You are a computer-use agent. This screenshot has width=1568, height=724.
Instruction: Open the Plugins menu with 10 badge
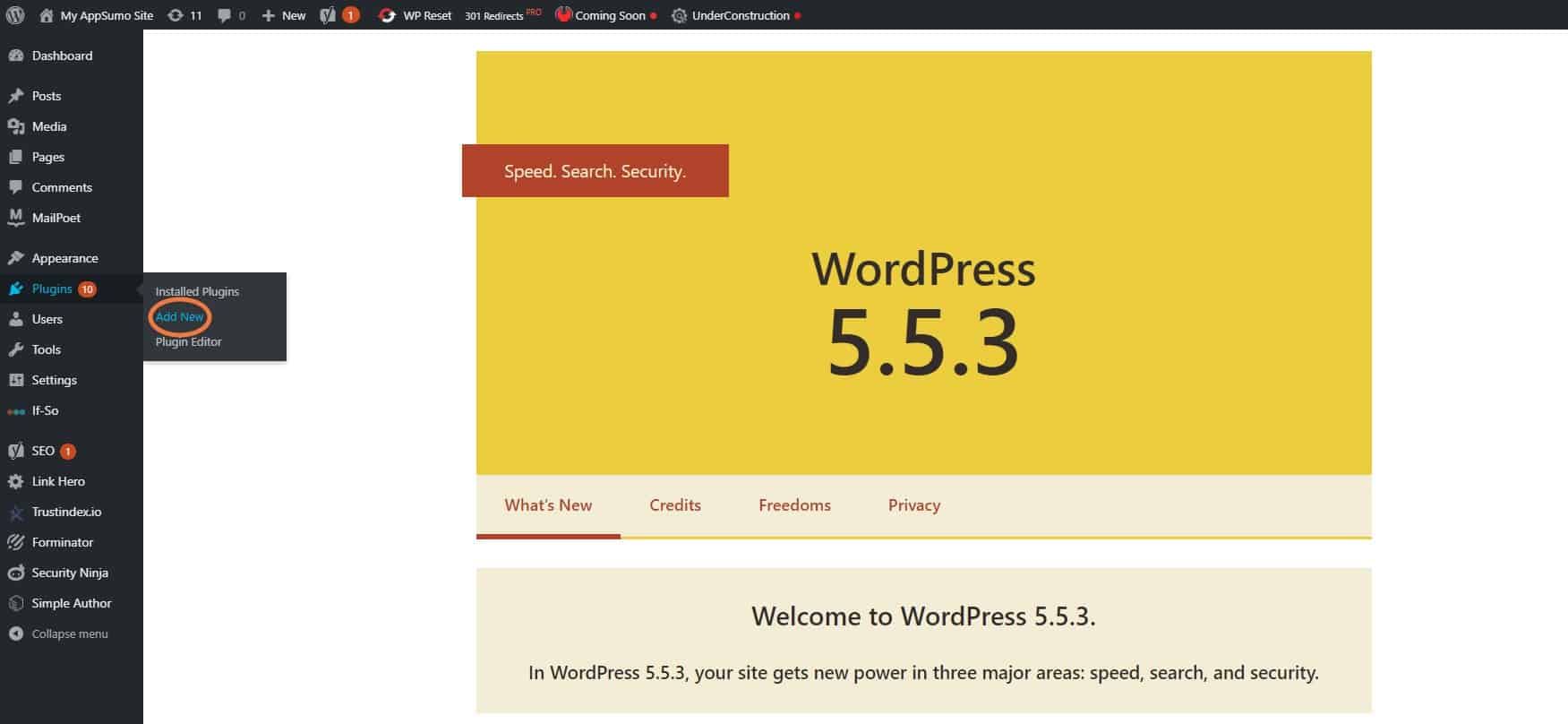tap(72, 289)
